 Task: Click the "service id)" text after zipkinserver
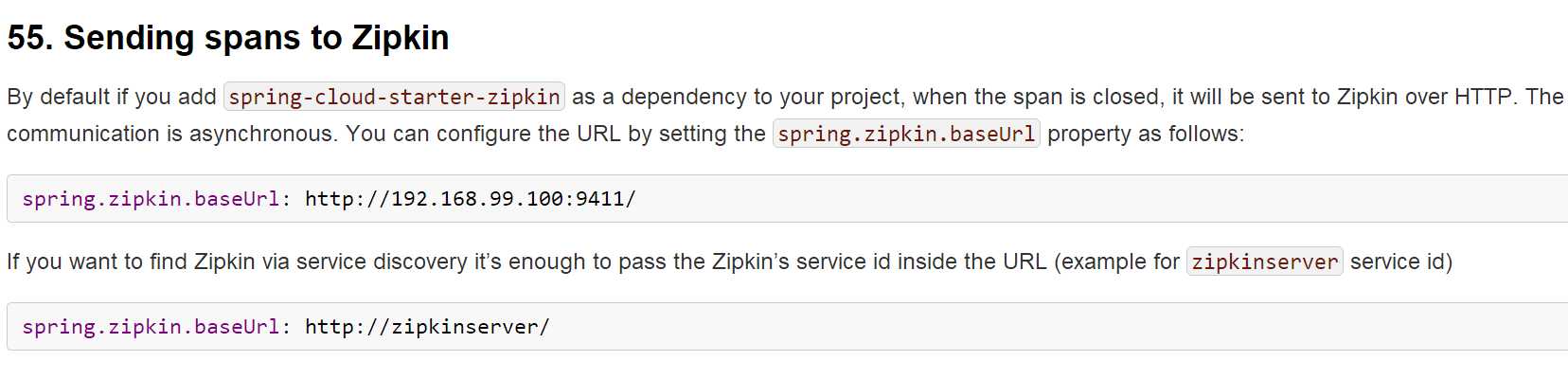[1401, 262]
